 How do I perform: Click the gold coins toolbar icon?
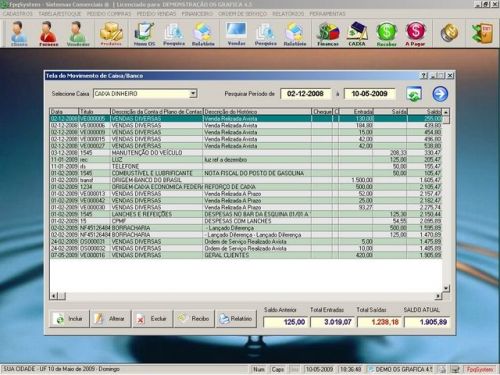449,33
